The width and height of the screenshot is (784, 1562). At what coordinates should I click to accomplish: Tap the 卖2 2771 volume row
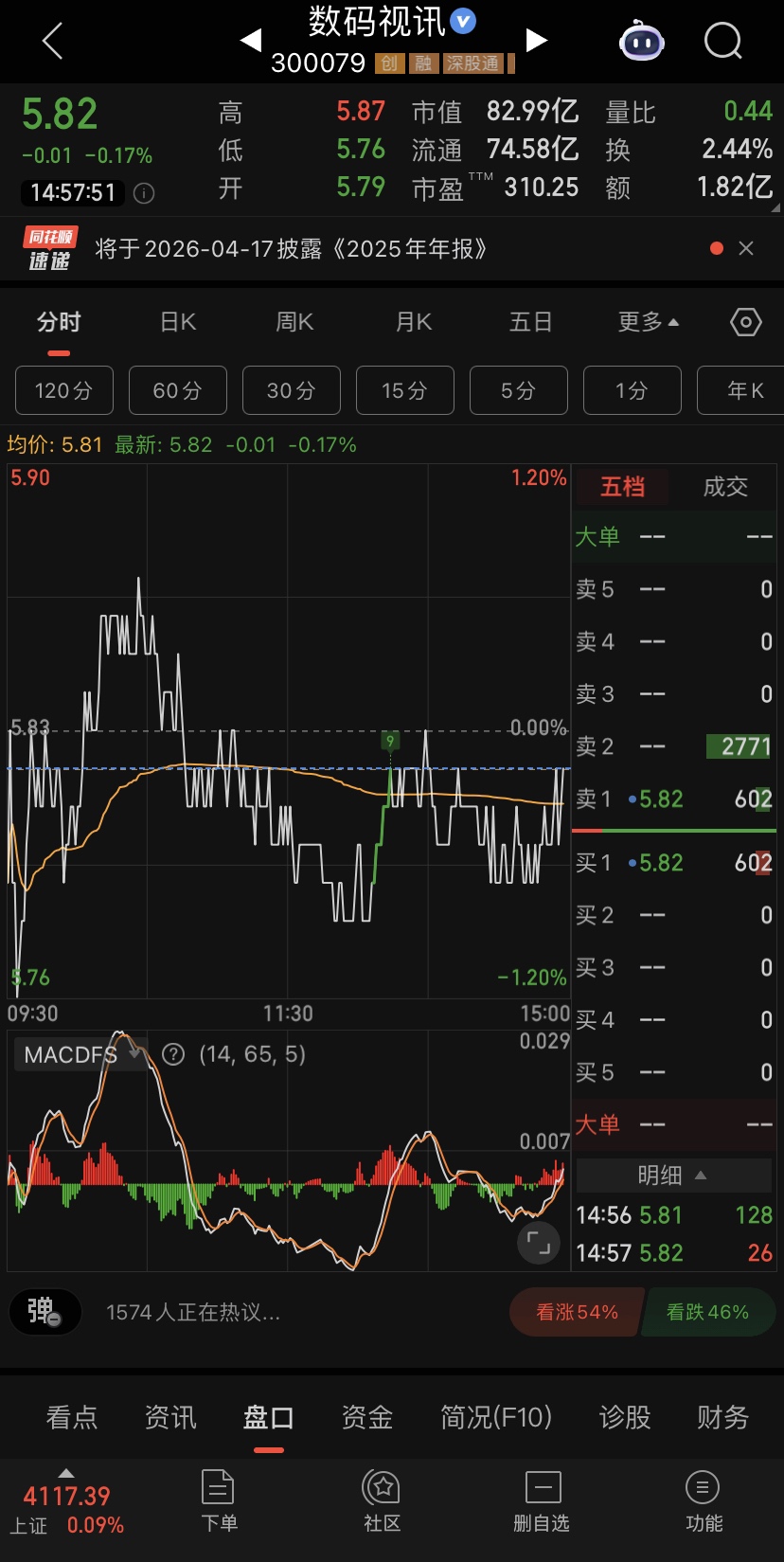[674, 746]
